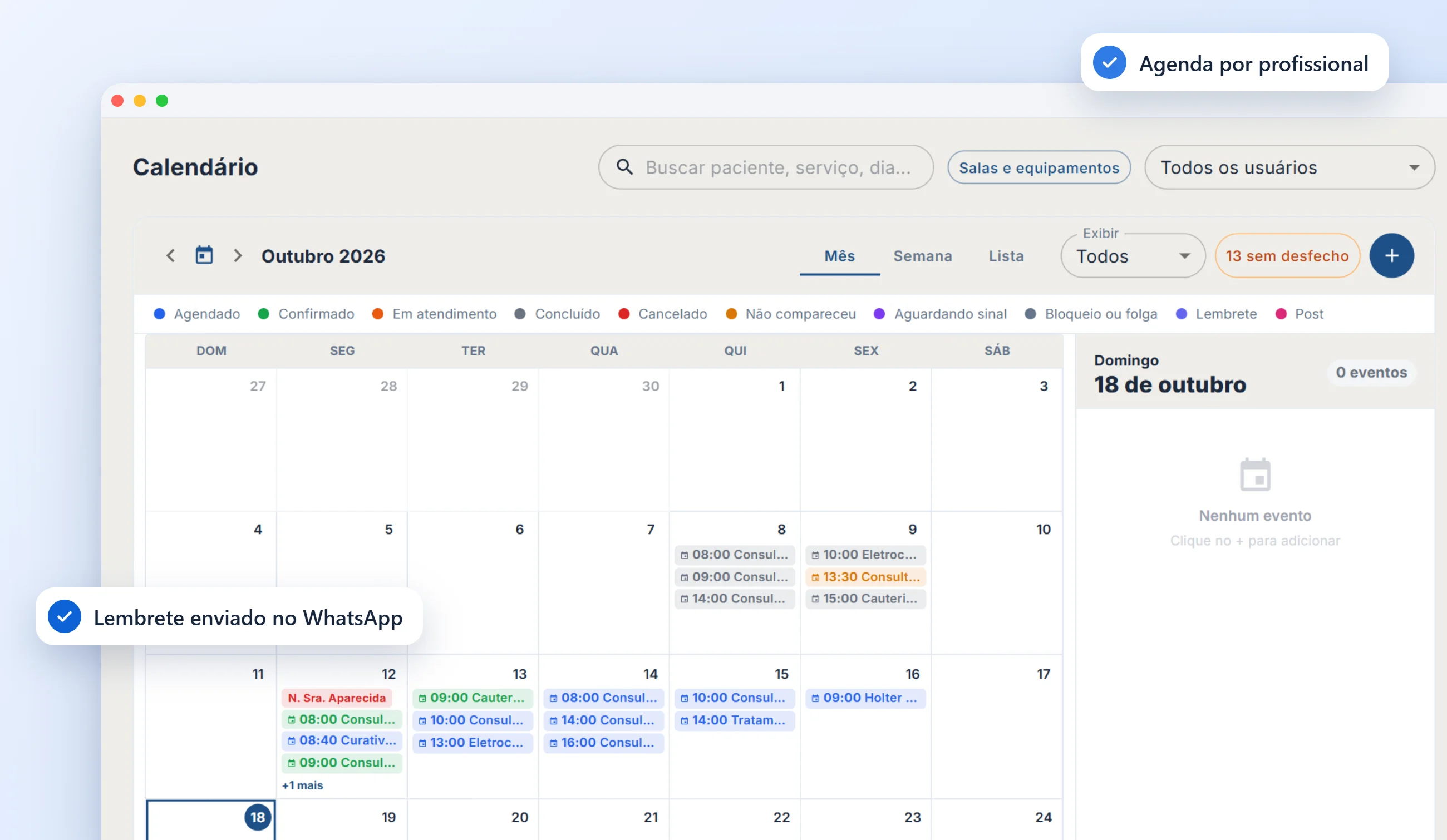
Task: Open the 14:00 Consul... event on day 8
Action: (x=735, y=599)
